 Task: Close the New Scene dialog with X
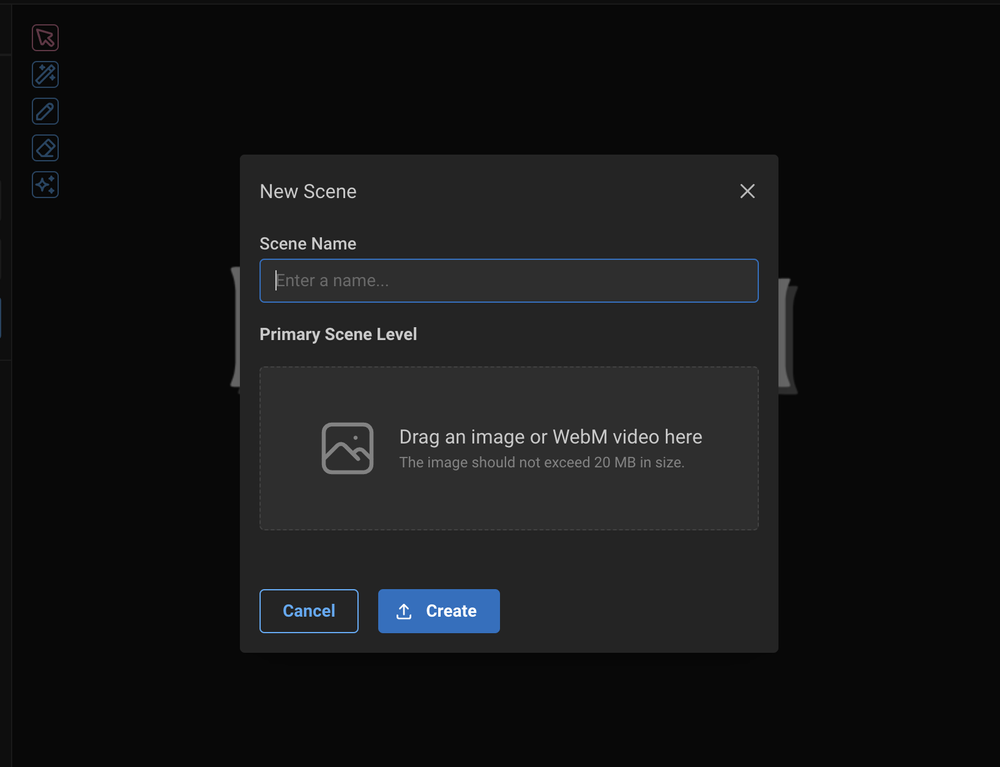pyautogui.click(x=747, y=191)
